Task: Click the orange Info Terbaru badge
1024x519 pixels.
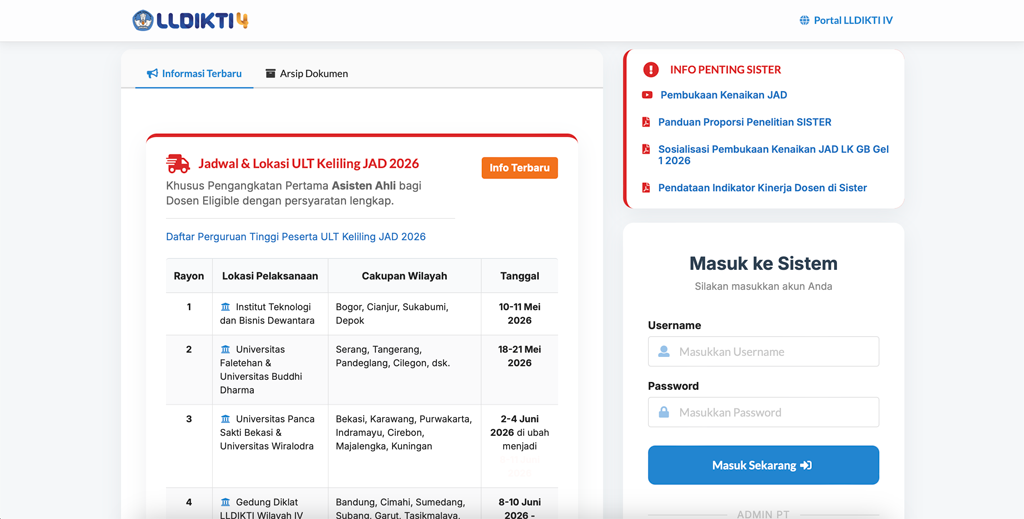Action: (520, 168)
